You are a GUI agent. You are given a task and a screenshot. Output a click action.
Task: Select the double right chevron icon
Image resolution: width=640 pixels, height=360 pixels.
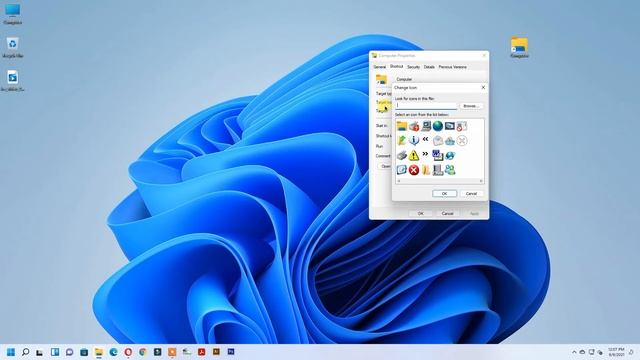[x=426, y=154]
